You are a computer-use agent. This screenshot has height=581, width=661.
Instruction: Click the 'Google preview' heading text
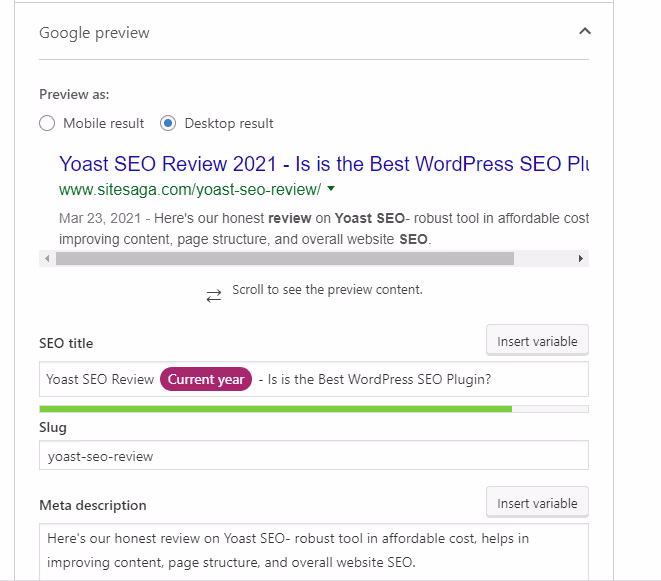pyautogui.click(x=94, y=33)
